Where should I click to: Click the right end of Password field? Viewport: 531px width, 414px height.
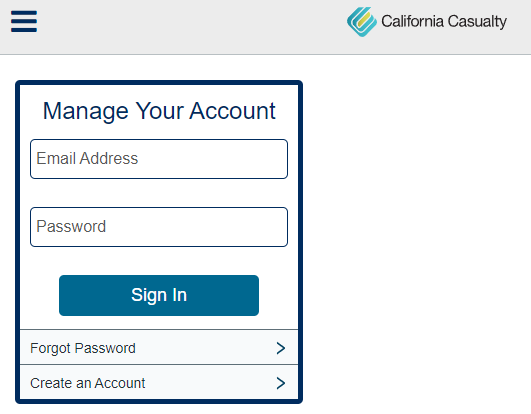click(271, 227)
